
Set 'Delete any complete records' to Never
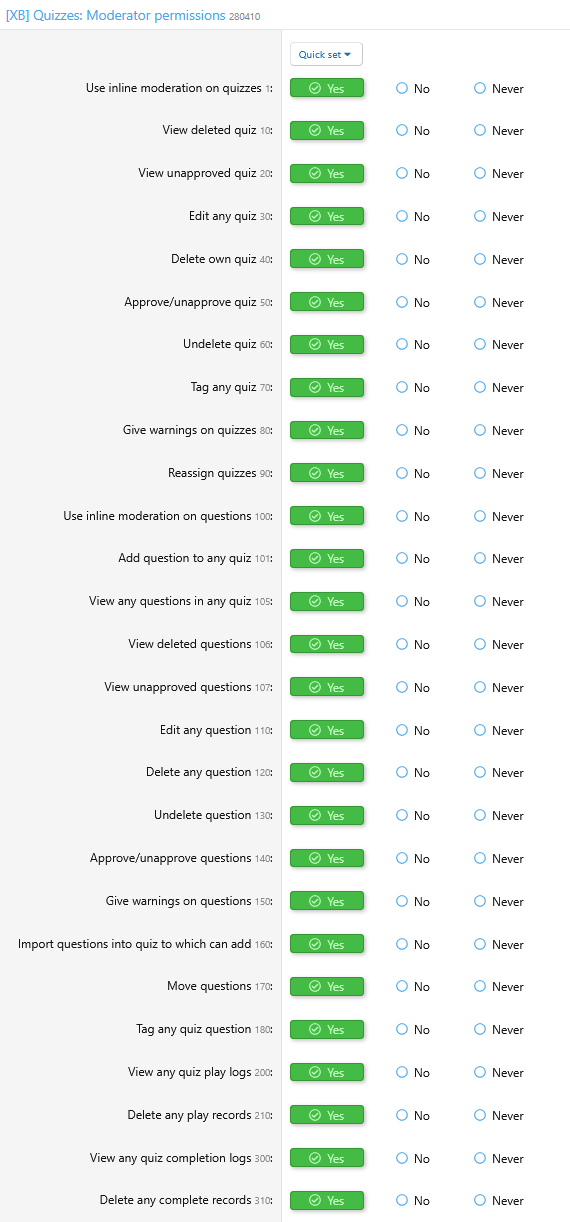[x=499, y=1201]
